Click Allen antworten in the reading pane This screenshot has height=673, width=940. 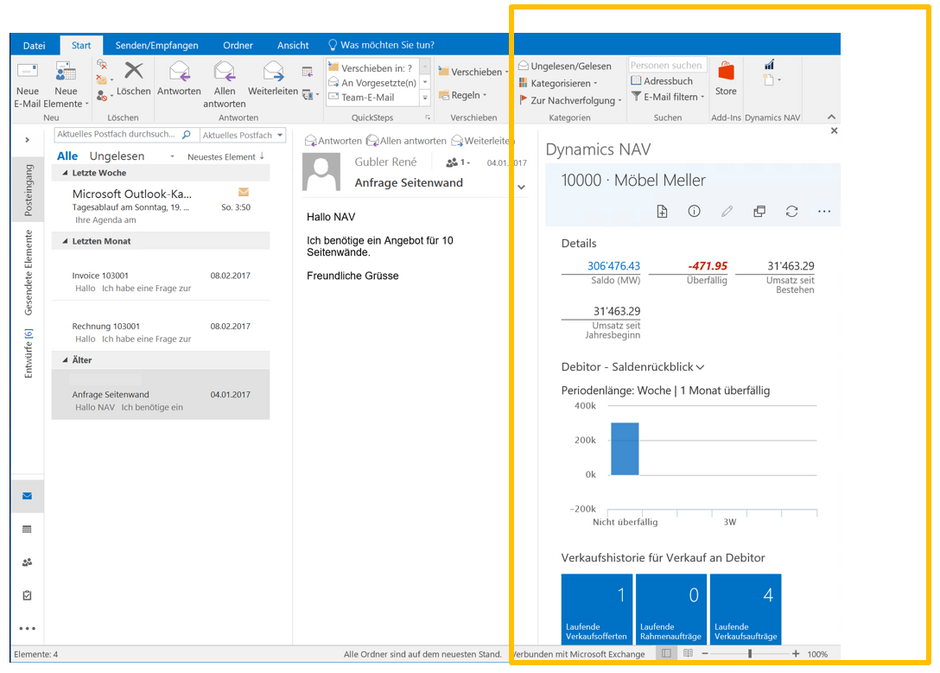pyautogui.click(x=407, y=141)
